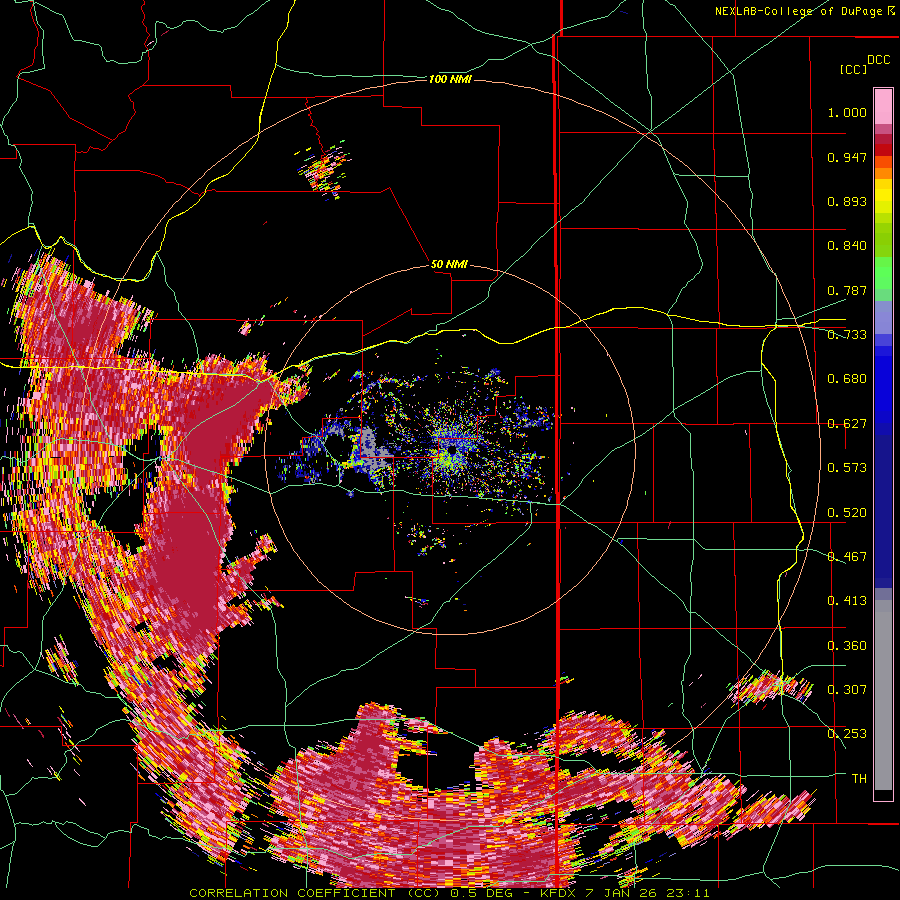Select the 1.000 value on the color scale
The width and height of the screenshot is (900, 900).
coord(847,112)
